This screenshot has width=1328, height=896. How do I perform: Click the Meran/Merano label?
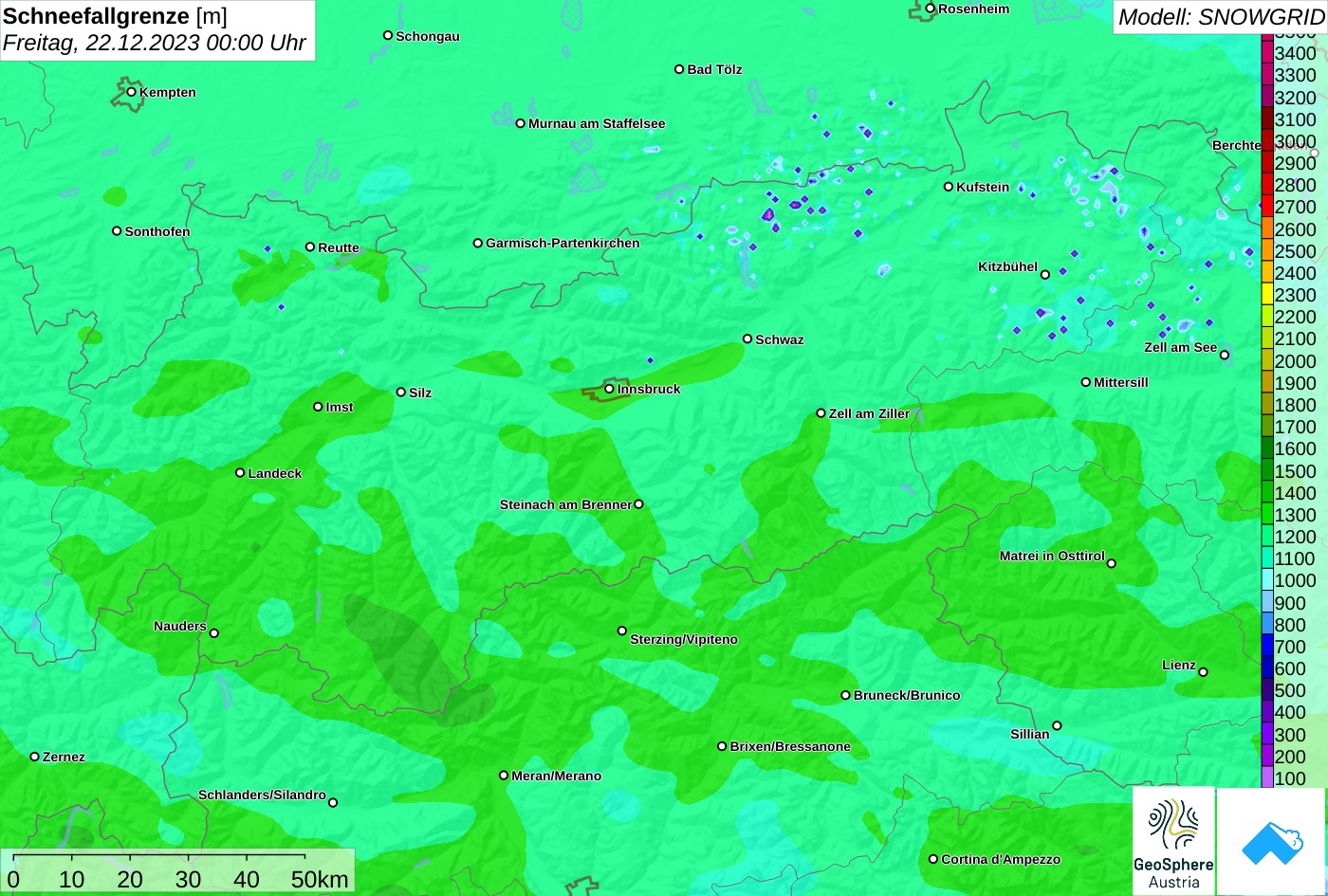(x=557, y=776)
